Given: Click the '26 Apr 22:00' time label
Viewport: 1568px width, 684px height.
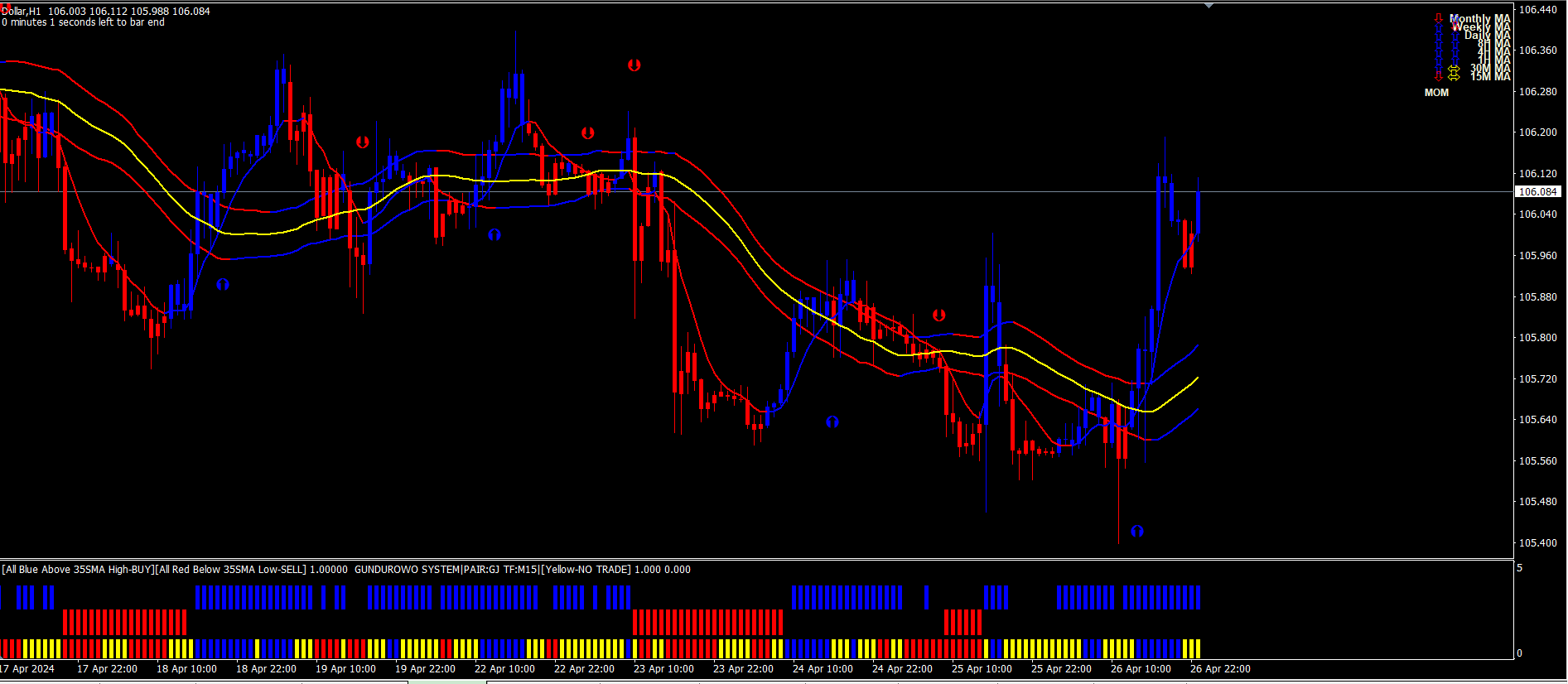Looking at the screenshot, I should click(x=1220, y=669).
